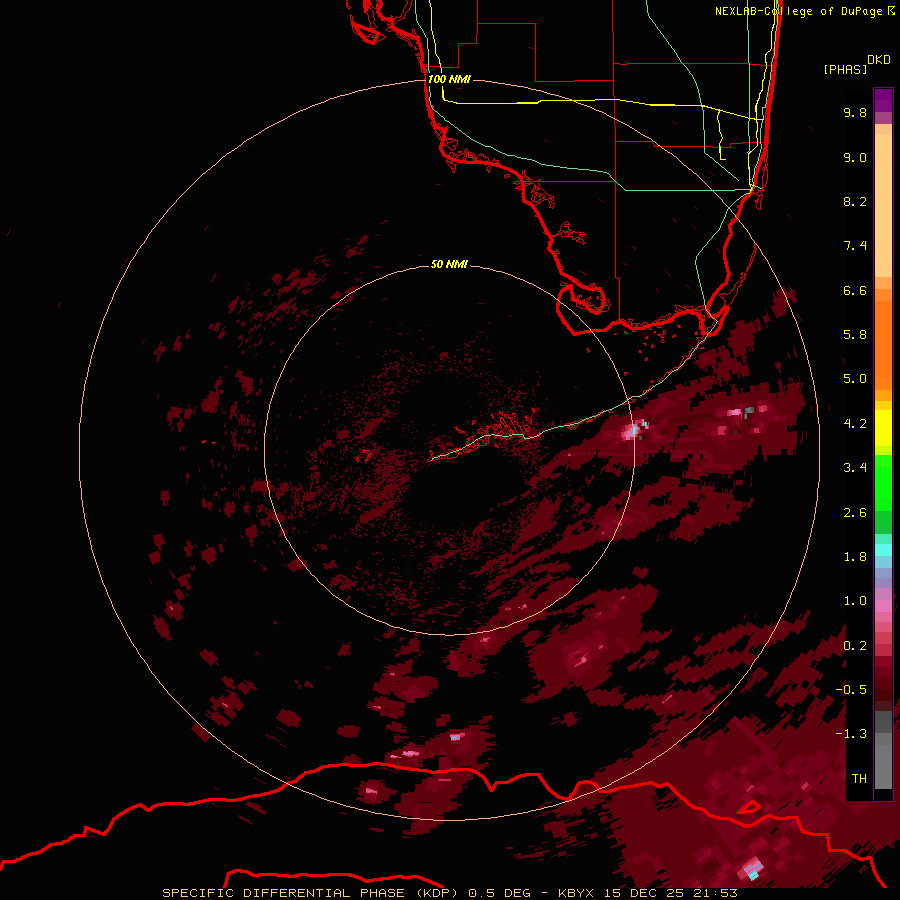Viewport: 900px width, 900px height.
Task: Select the cyan segment of the color bar
Action: pos(883,550)
